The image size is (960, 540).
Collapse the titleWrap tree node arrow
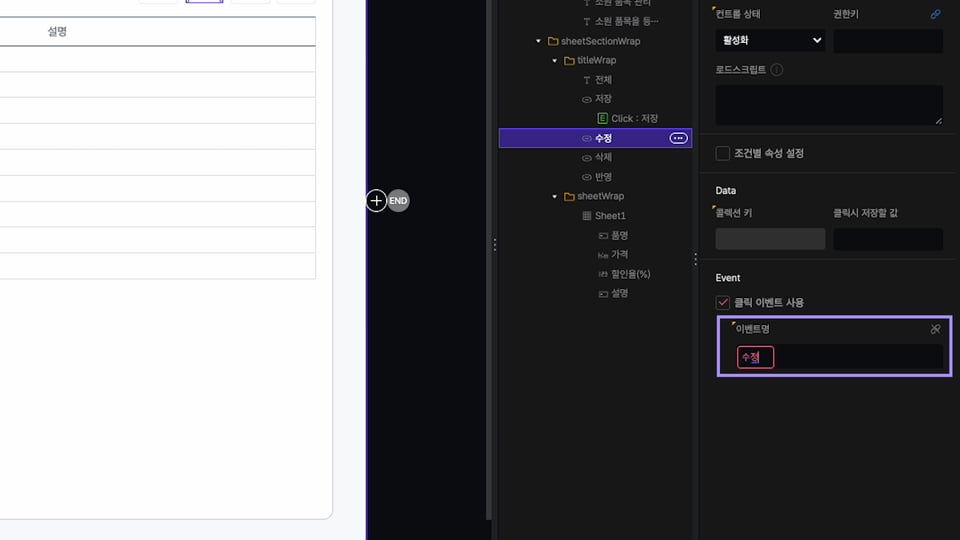click(x=555, y=61)
